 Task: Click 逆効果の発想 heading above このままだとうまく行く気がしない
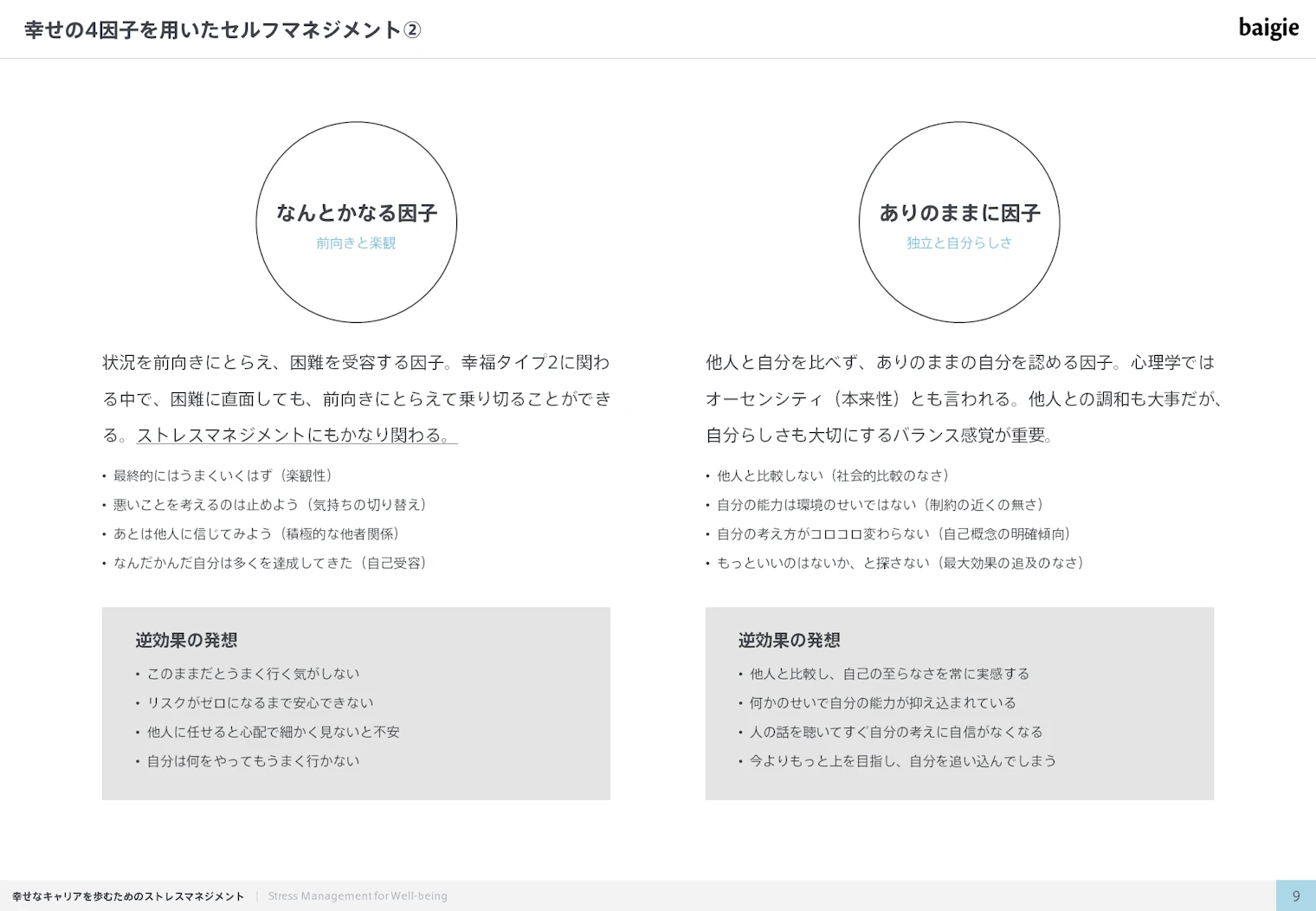pyautogui.click(x=186, y=640)
